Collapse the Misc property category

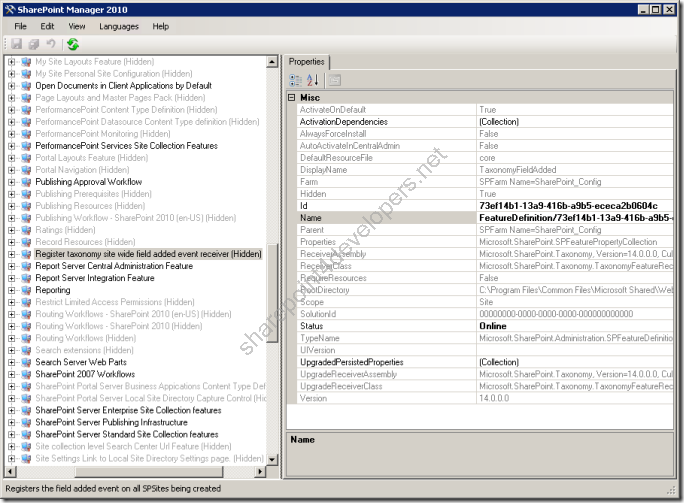pyautogui.click(x=292, y=98)
